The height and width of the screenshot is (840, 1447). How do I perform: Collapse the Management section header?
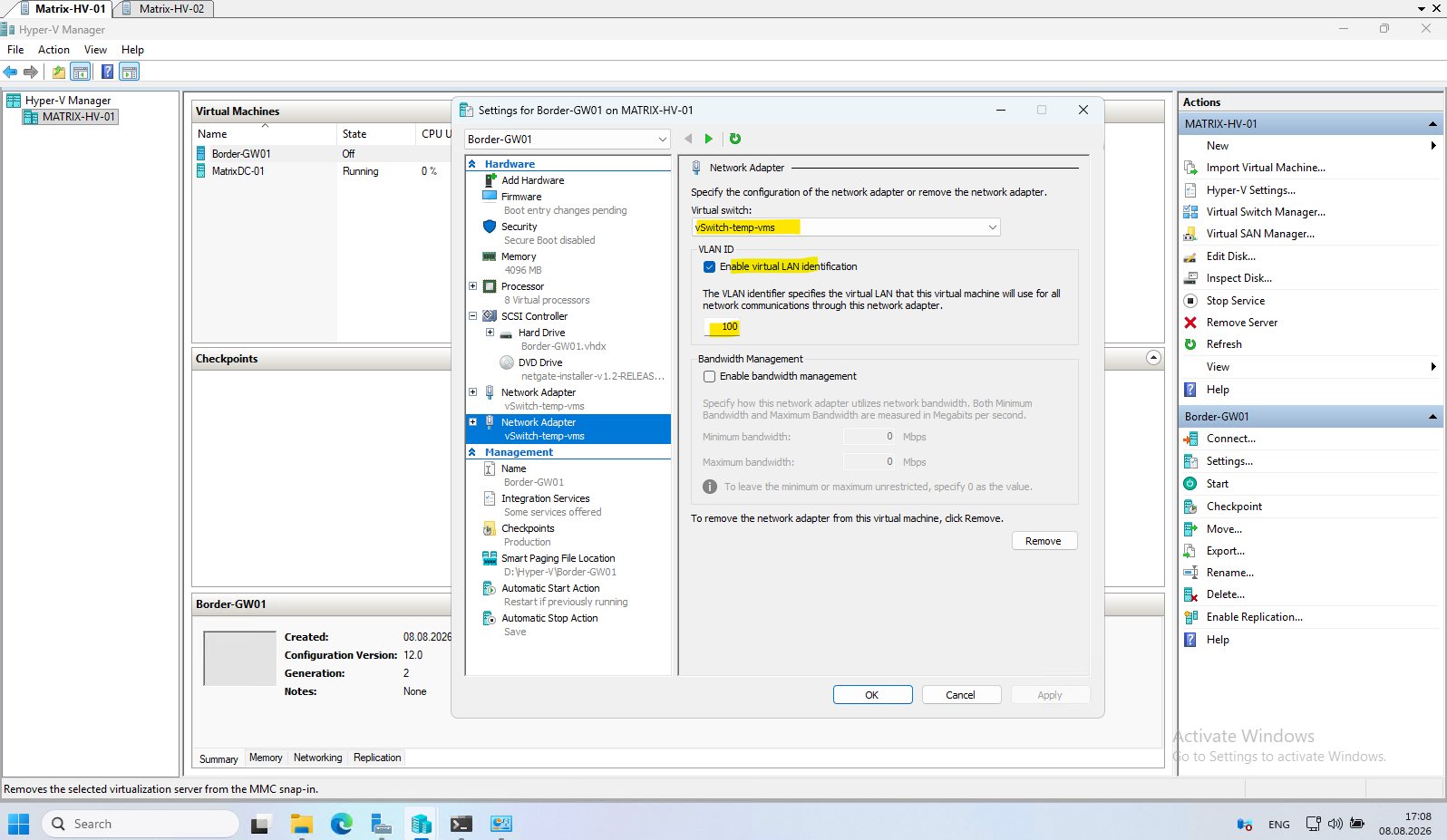(471, 452)
